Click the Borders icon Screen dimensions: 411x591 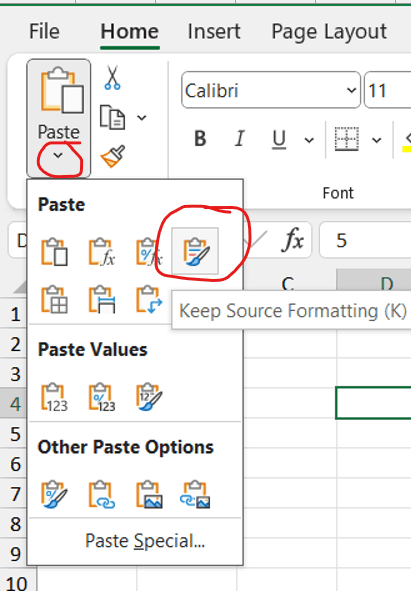point(347,139)
